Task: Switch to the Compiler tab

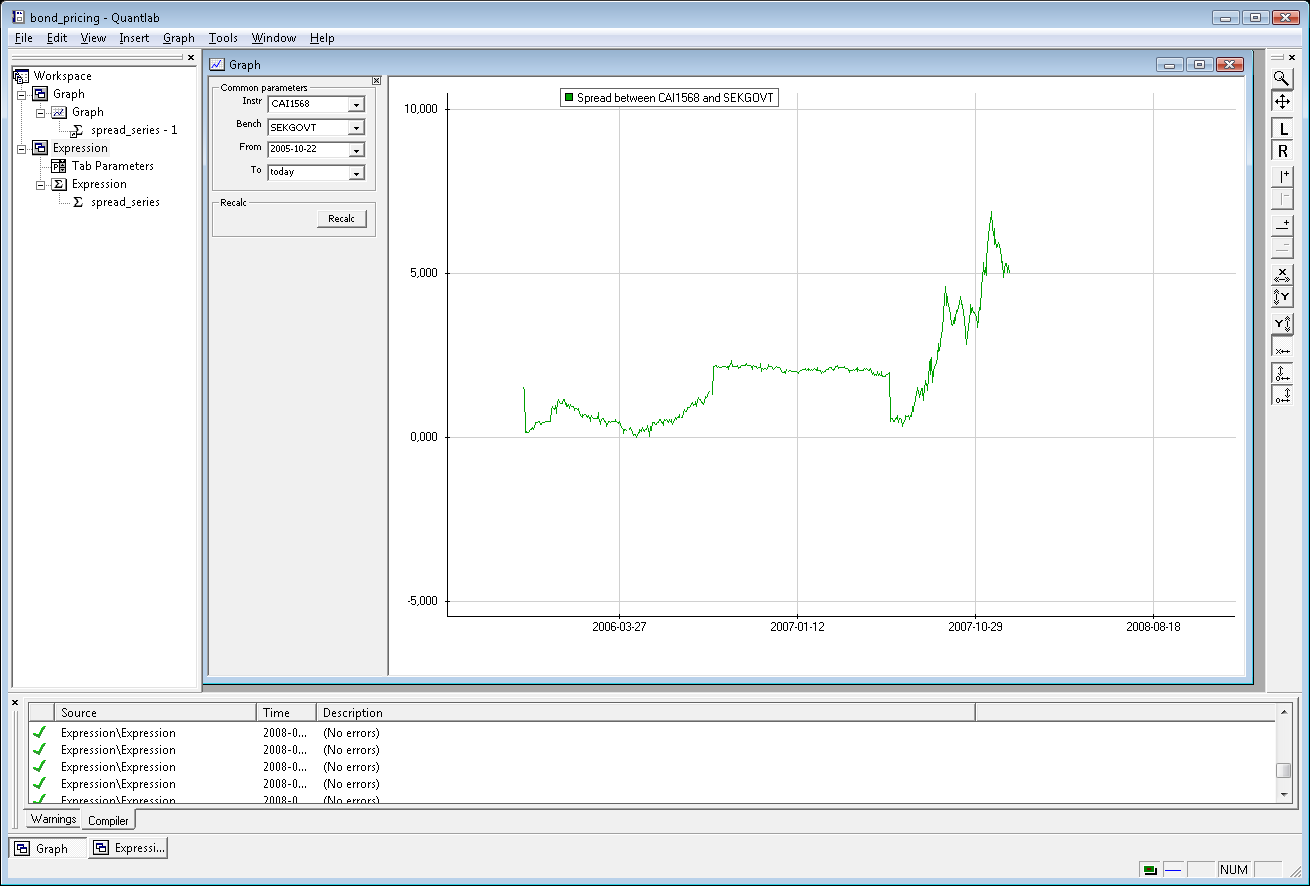Action: [x=108, y=820]
